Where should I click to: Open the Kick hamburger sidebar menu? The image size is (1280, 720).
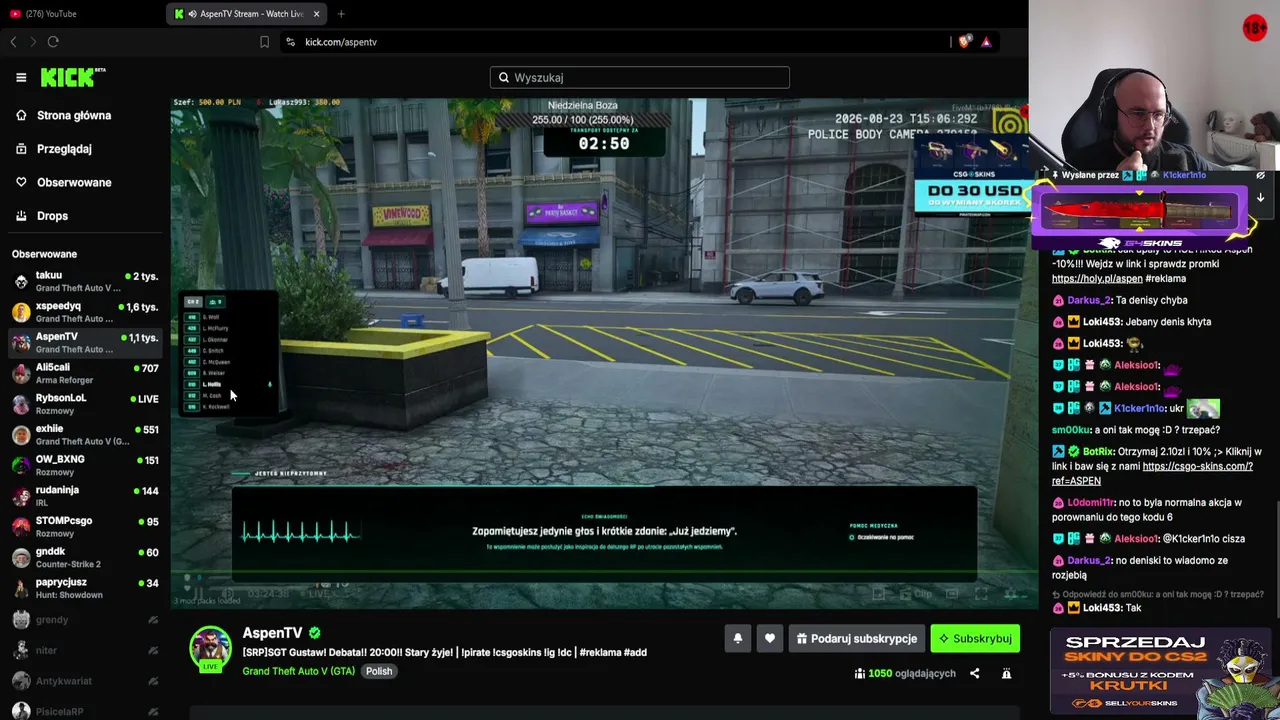(x=21, y=77)
